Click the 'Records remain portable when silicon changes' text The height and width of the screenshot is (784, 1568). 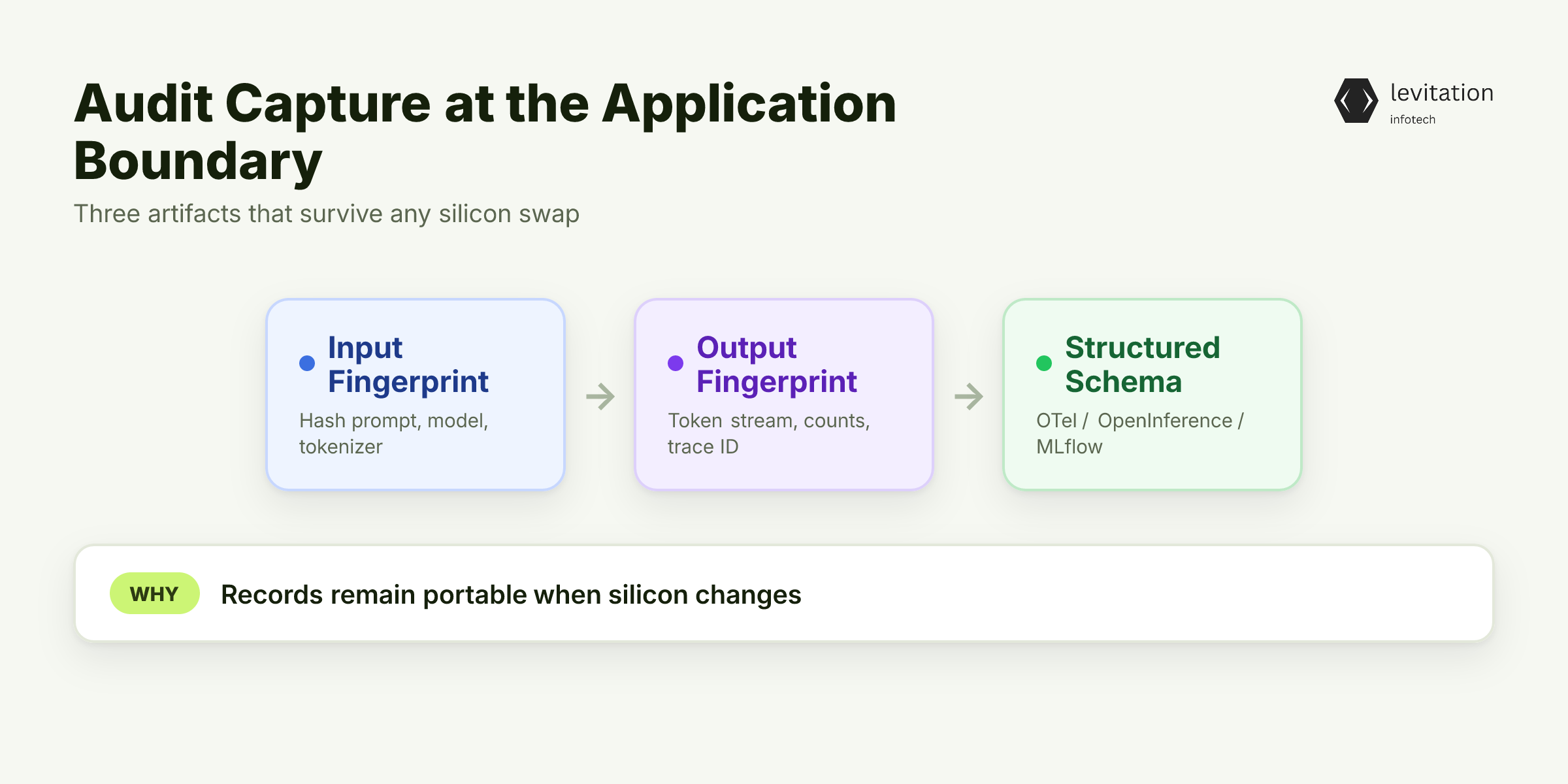click(511, 595)
